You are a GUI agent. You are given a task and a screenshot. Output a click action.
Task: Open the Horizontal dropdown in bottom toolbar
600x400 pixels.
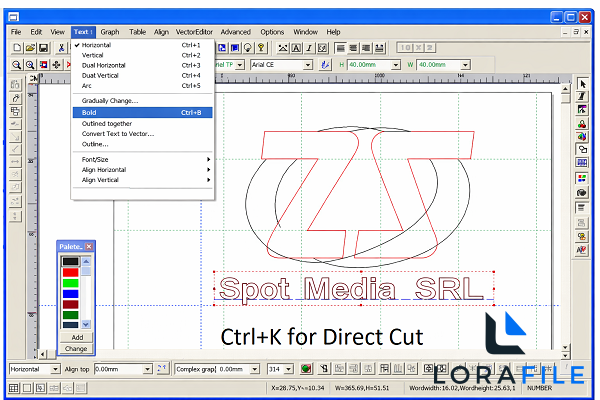click(x=55, y=369)
